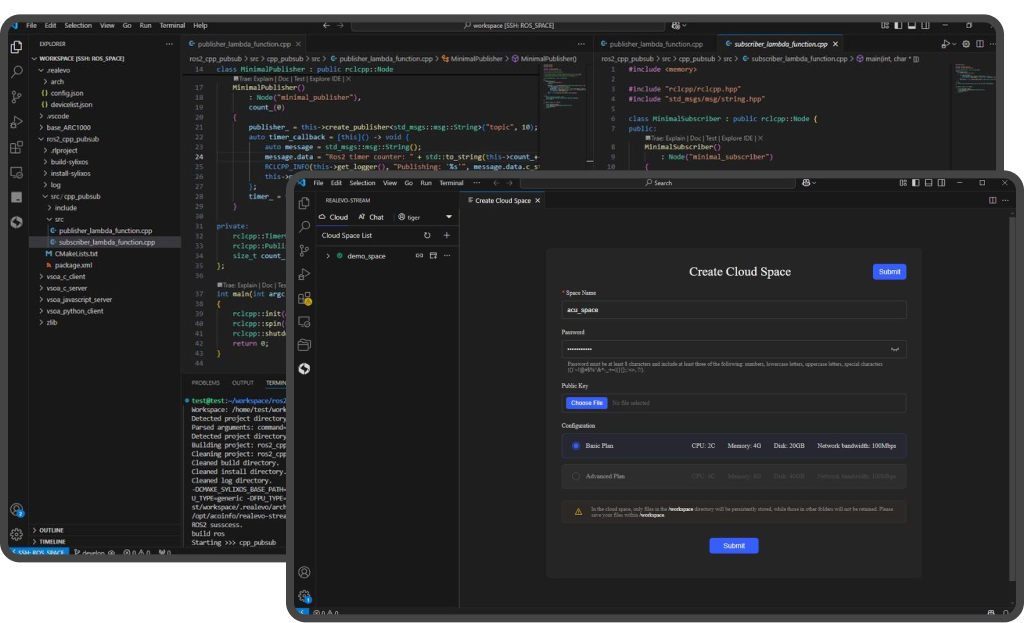Open the Help menu in back window
1024x623 pixels.
[x=200, y=25]
